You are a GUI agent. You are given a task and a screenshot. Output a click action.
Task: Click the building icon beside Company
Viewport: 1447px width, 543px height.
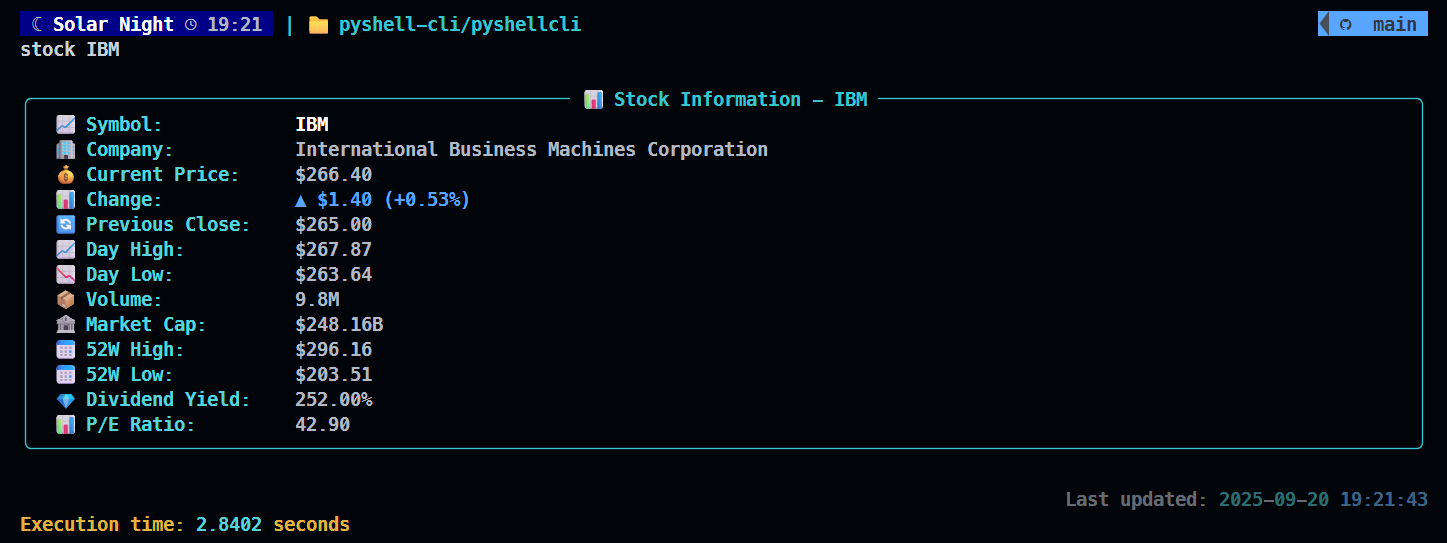(x=65, y=150)
